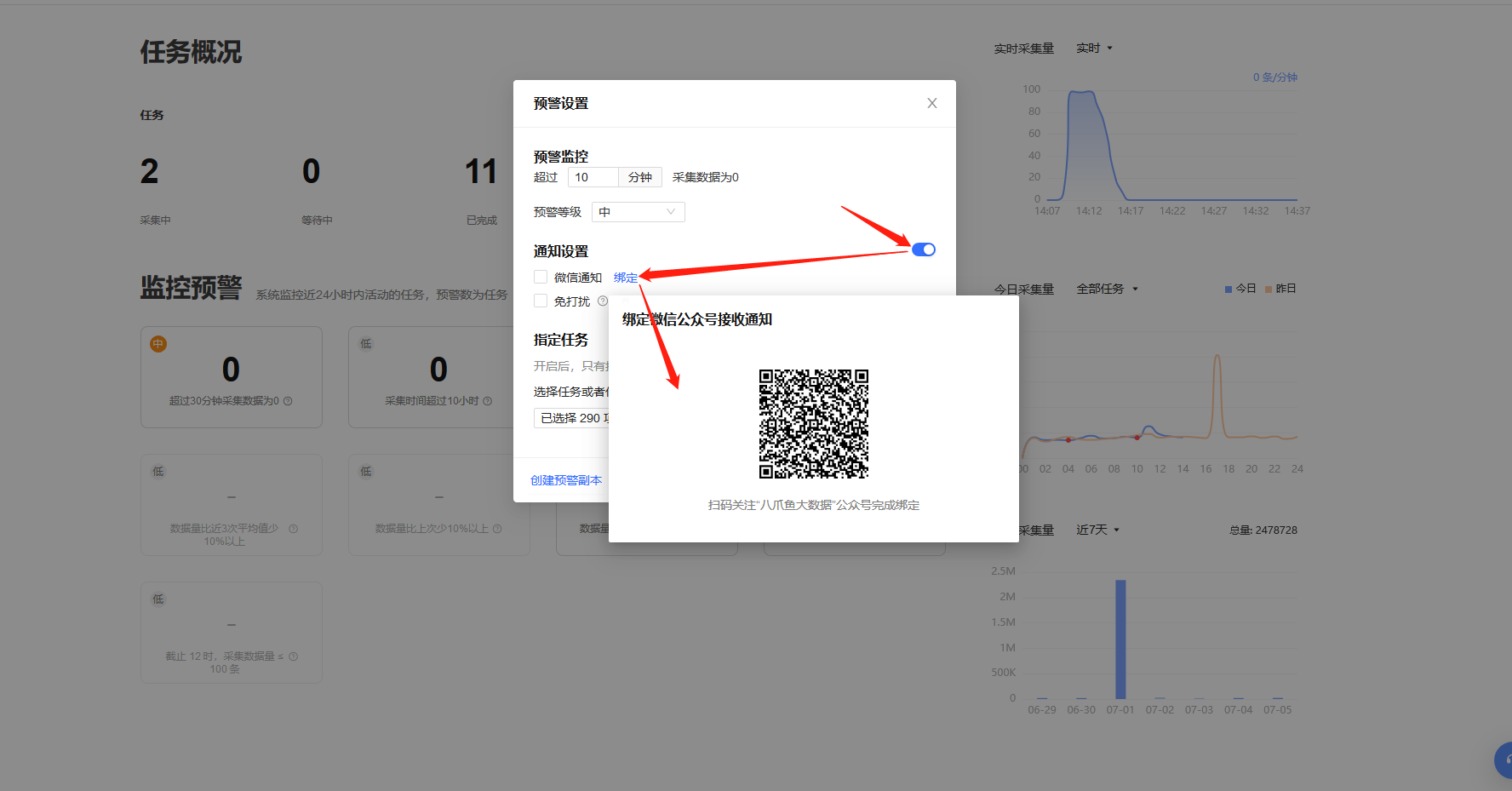Click the help icon next to 免打扰

pyautogui.click(x=603, y=301)
